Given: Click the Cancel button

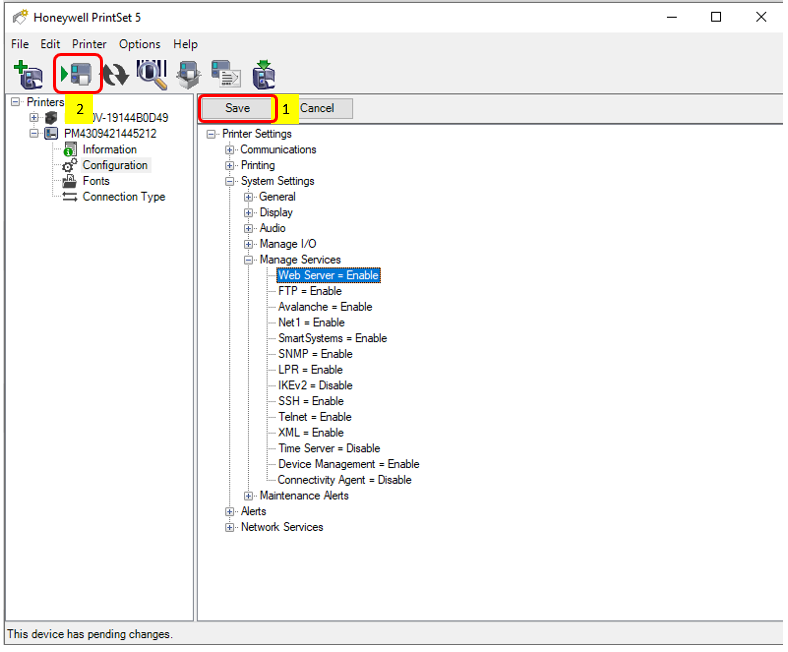Looking at the screenshot, I should 317,108.
